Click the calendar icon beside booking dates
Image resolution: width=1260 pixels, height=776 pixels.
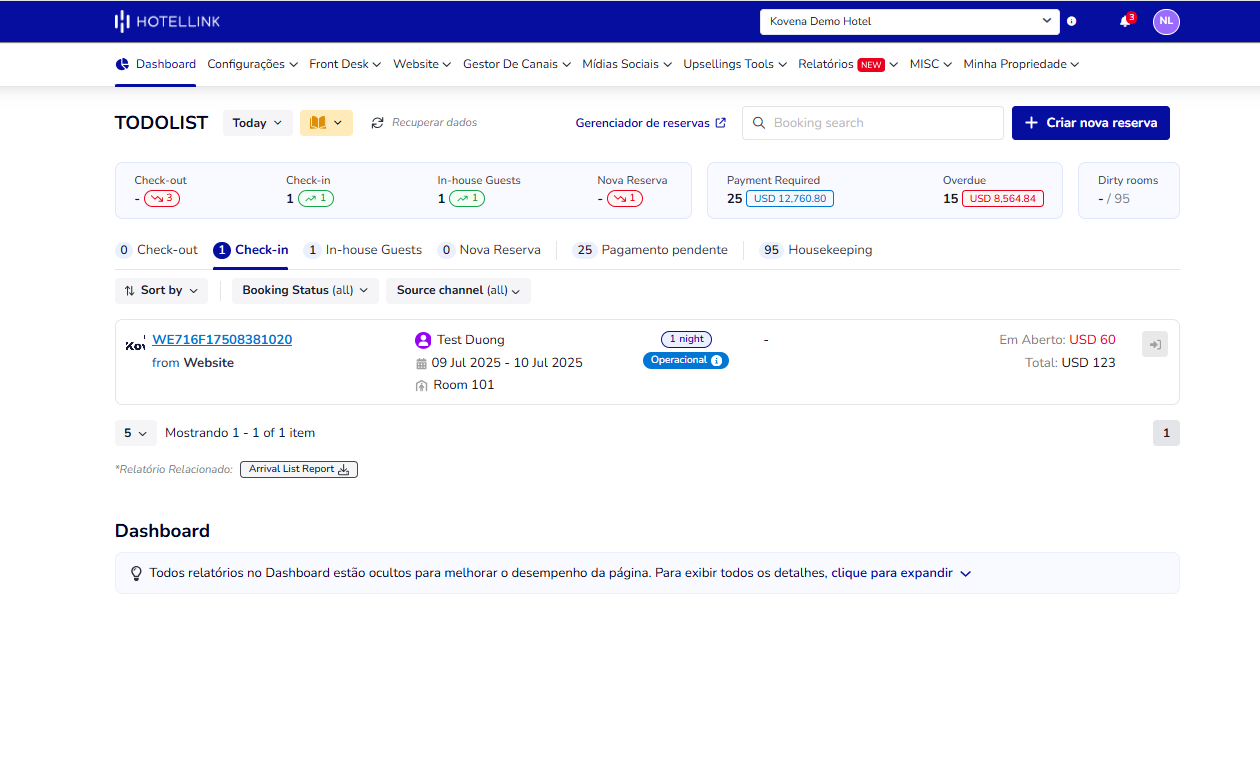tap(421, 363)
